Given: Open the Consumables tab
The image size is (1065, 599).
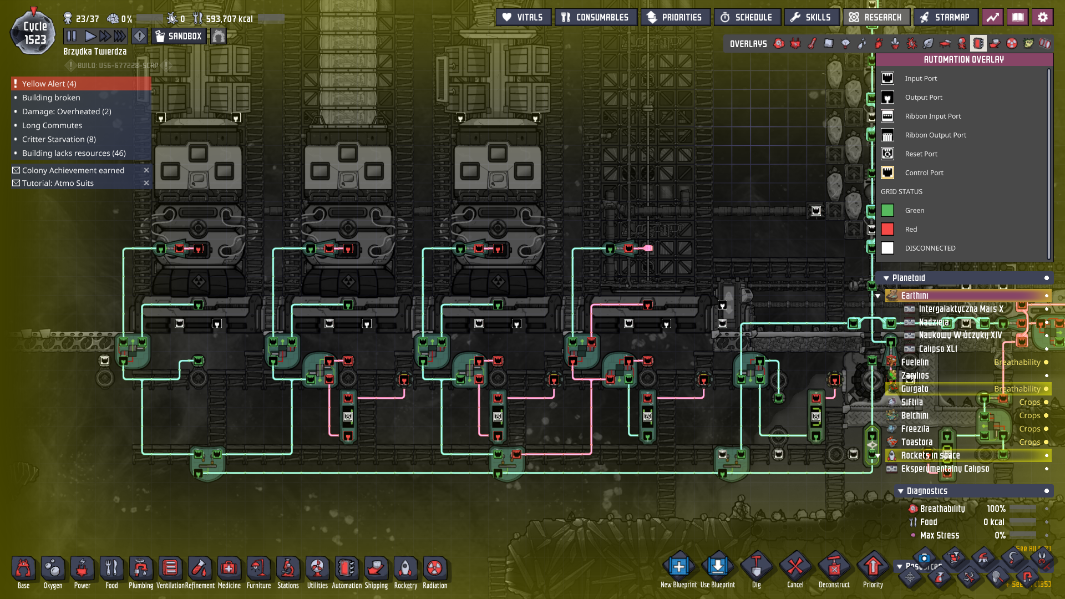Looking at the screenshot, I should pyautogui.click(x=596, y=17).
